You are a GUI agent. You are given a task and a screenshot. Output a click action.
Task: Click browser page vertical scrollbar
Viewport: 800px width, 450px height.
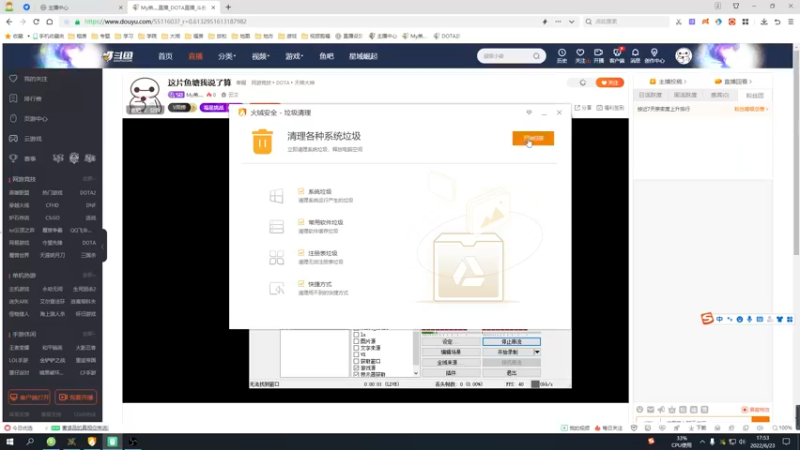(x=796, y=153)
